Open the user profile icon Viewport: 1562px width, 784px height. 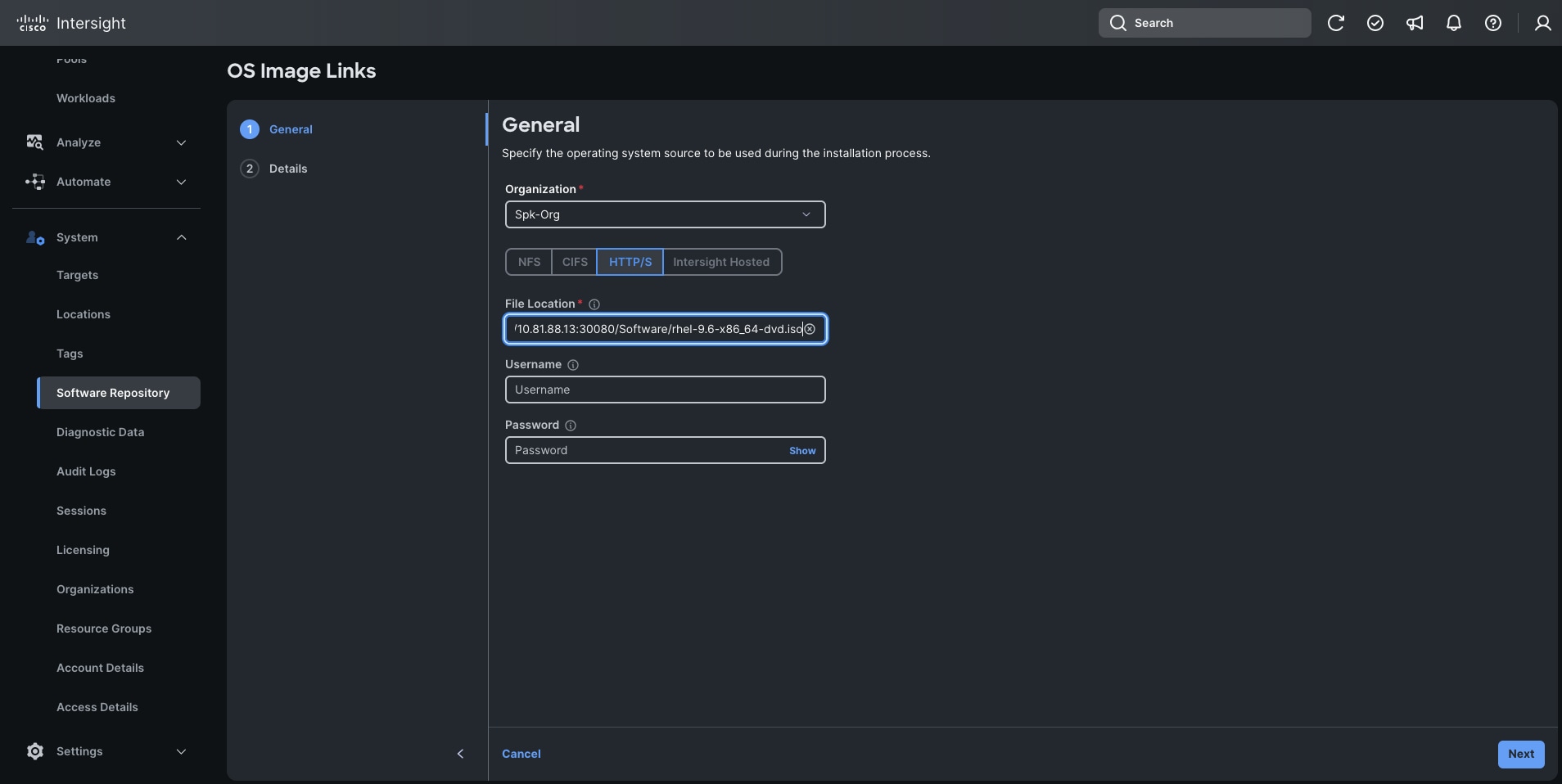tap(1542, 23)
